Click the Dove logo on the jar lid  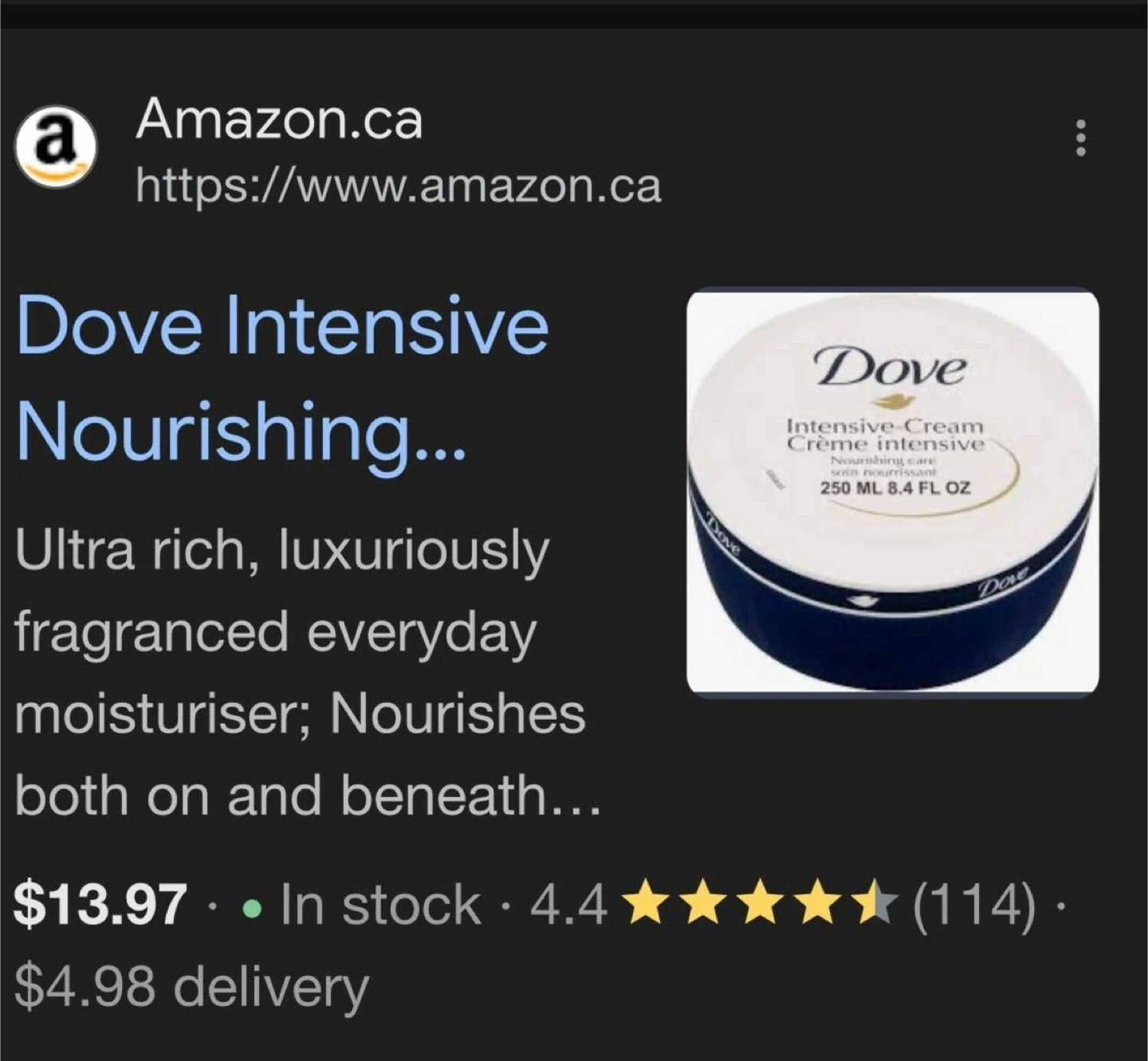tap(889, 368)
